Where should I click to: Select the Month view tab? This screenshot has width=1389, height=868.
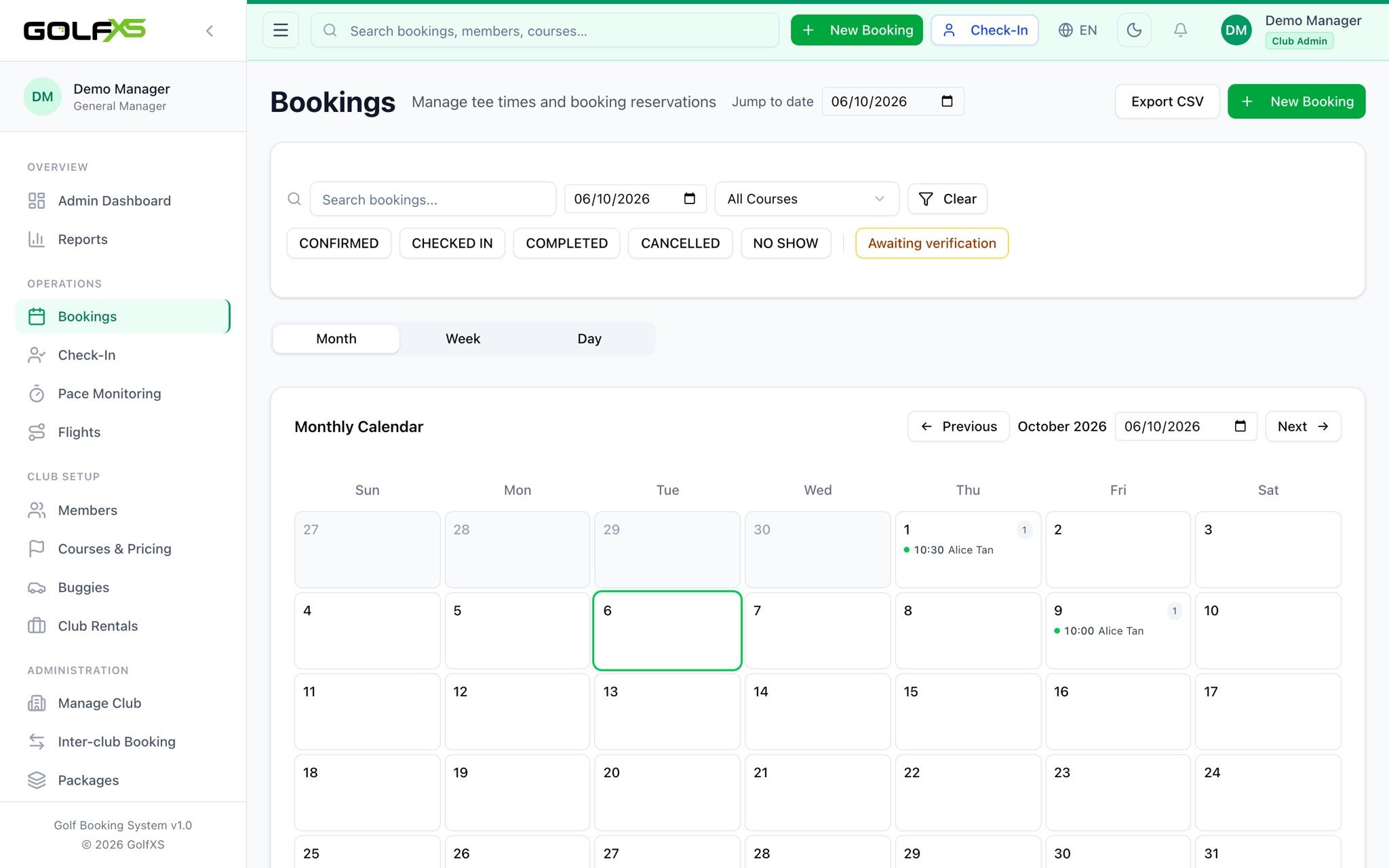tap(336, 339)
